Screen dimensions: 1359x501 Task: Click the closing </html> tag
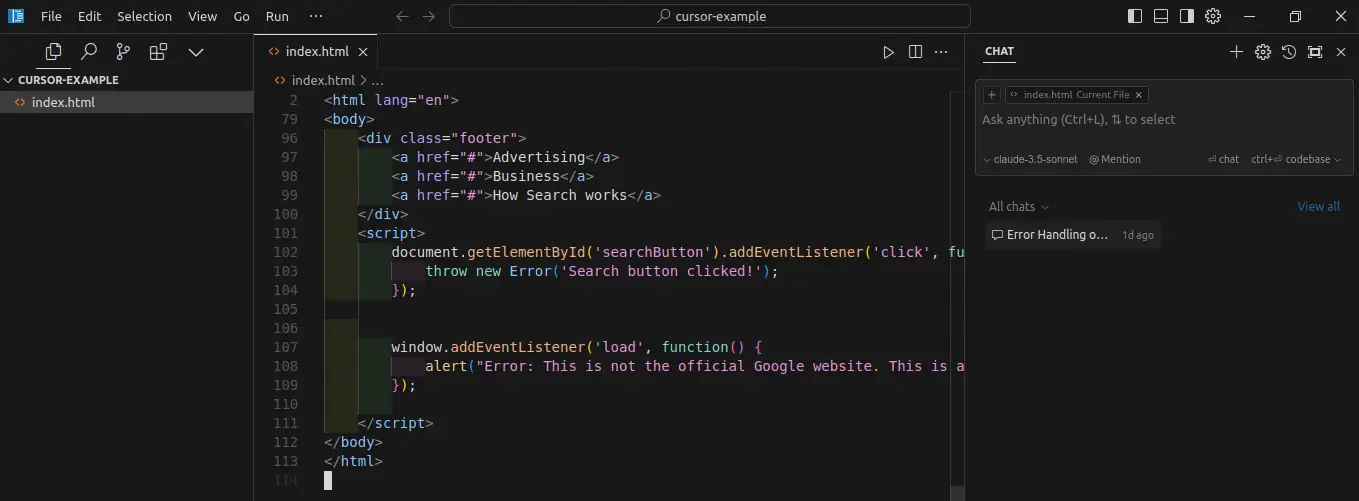354,461
